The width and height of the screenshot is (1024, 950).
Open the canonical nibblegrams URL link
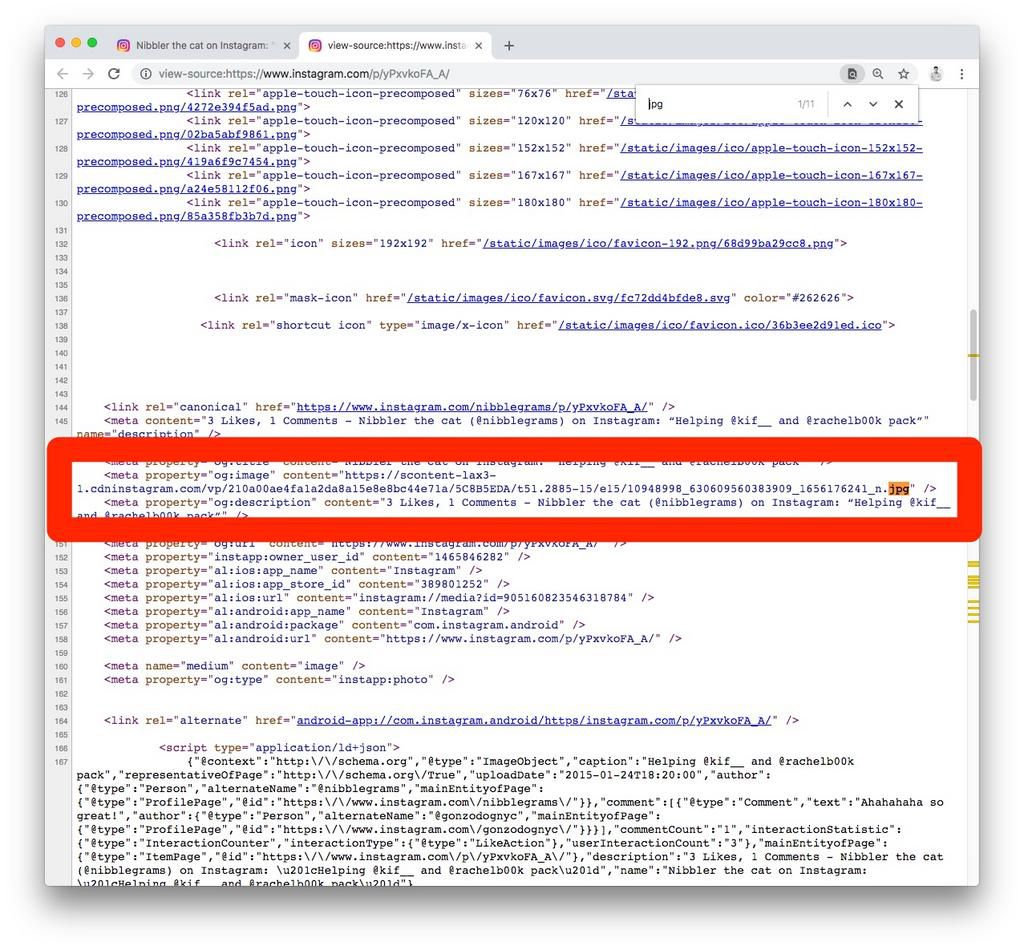[x=472, y=407]
